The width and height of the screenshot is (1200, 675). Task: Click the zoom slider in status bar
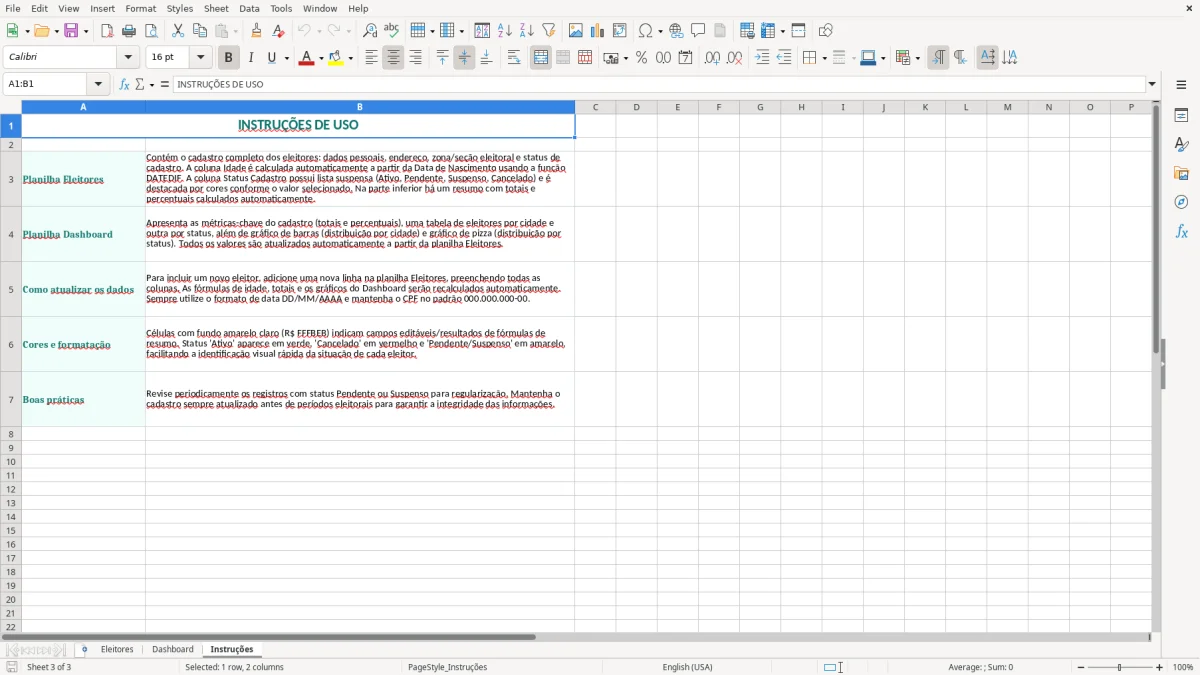click(x=1120, y=667)
